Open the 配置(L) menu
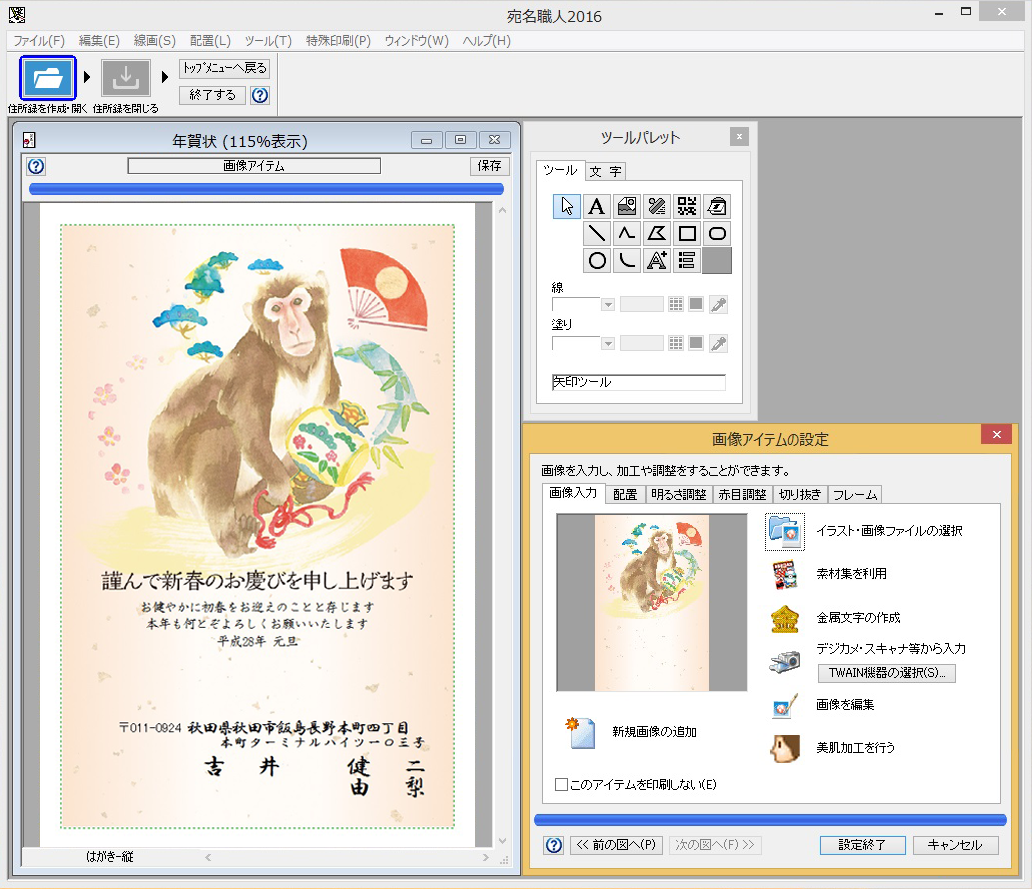This screenshot has width=1032, height=889. coord(211,41)
